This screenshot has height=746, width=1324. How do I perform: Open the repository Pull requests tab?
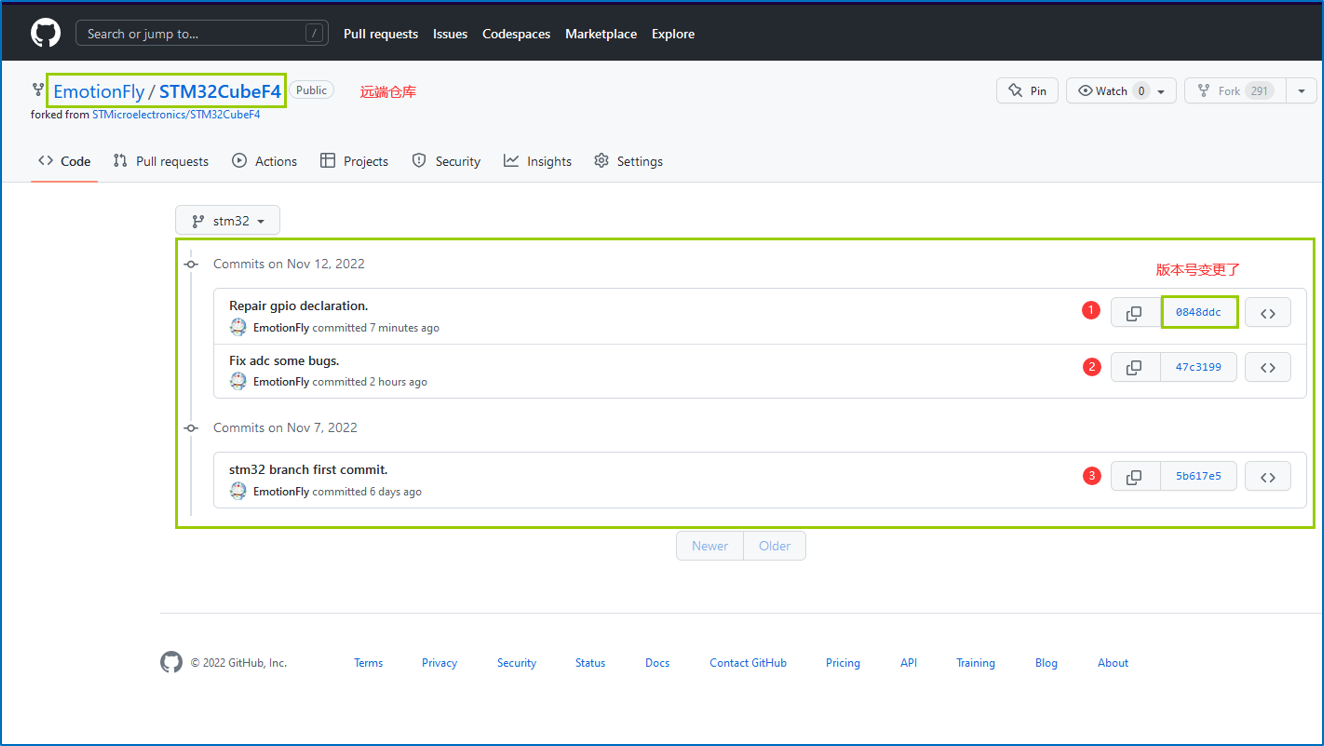pos(161,161)
